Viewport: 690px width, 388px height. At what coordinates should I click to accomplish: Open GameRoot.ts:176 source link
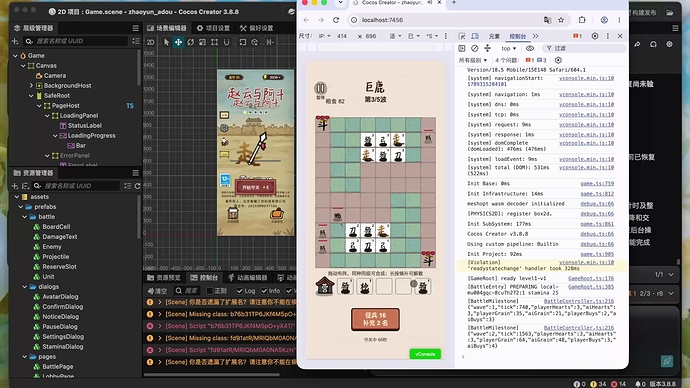591,278
